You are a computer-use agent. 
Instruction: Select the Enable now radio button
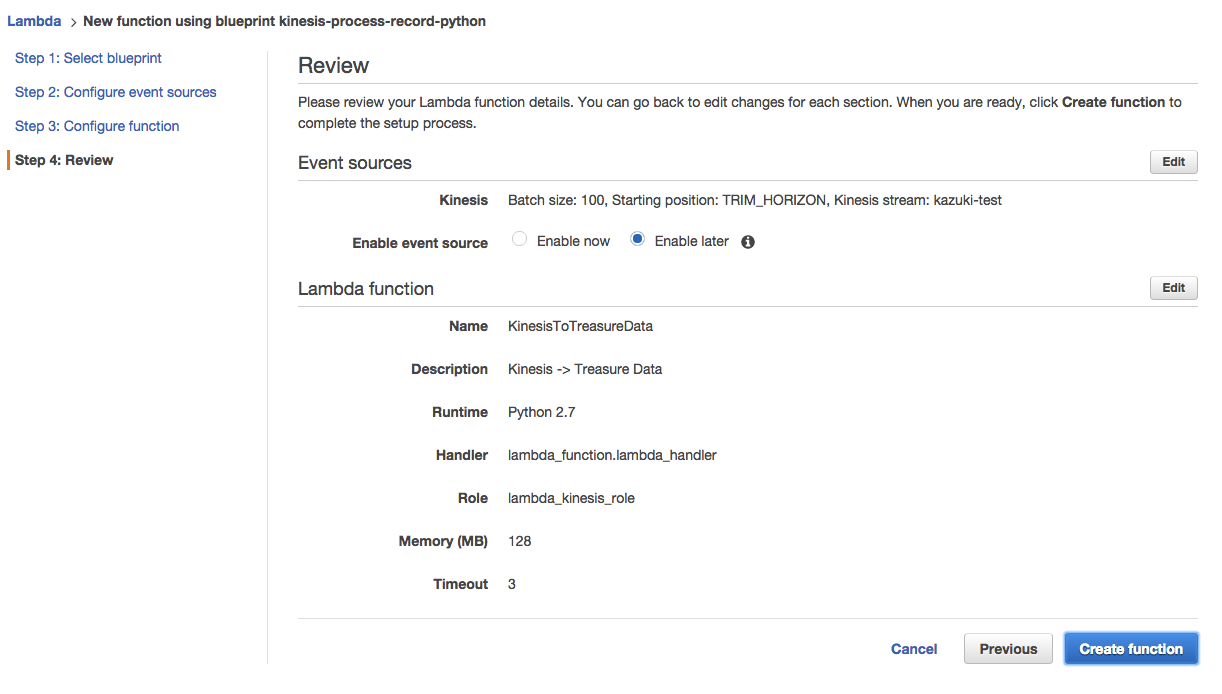[519, 240]
